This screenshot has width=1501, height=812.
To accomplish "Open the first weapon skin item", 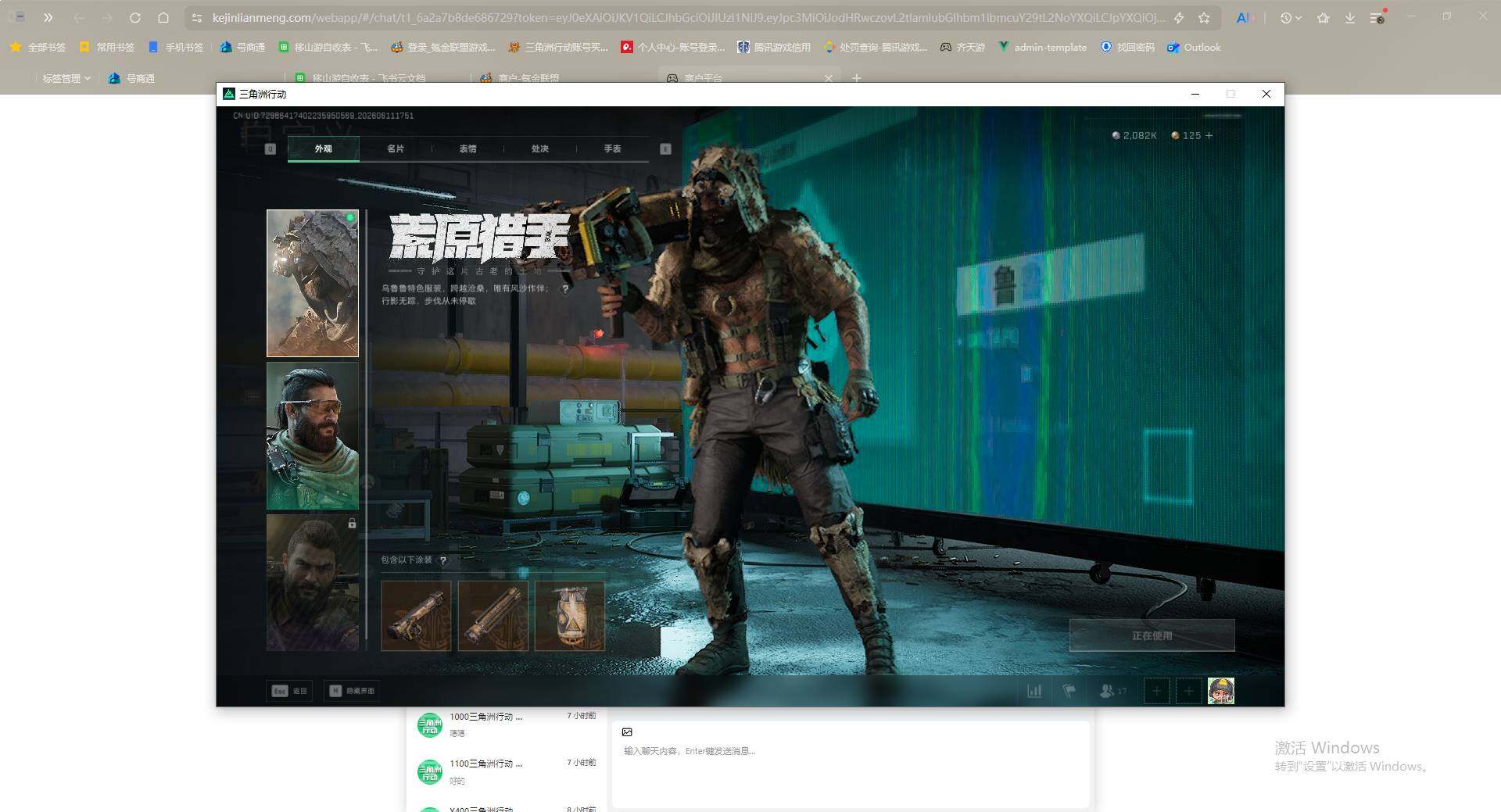I will (416, 616).
